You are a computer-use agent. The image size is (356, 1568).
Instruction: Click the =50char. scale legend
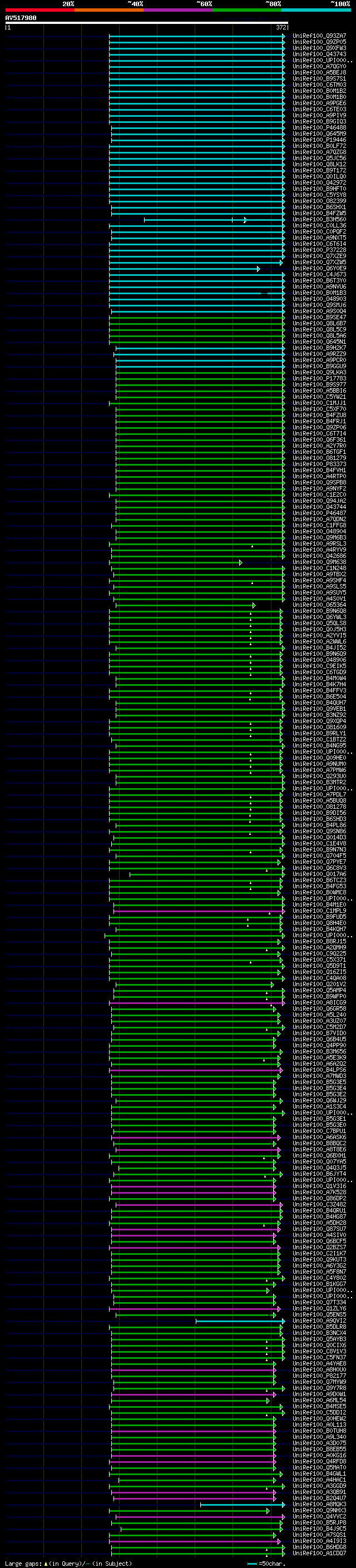click(266, 1564)
